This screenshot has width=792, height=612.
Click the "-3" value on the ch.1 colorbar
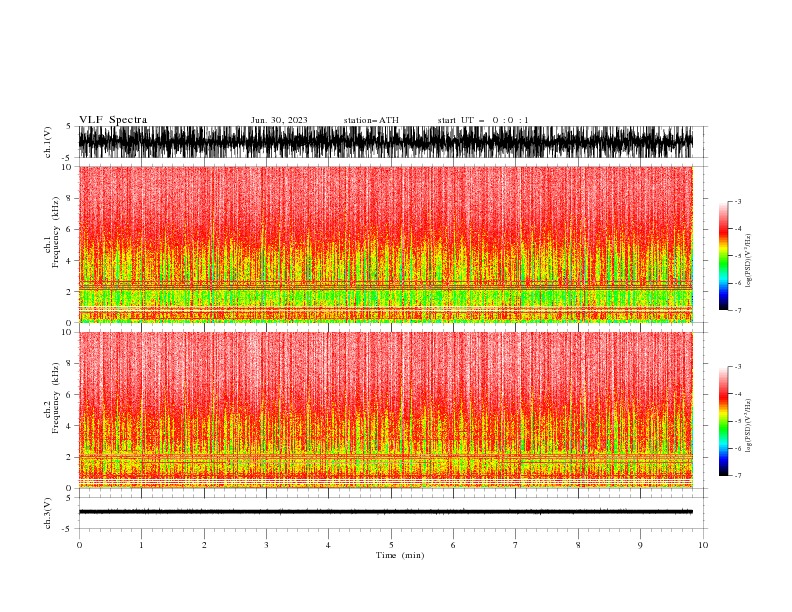point(737,201)
